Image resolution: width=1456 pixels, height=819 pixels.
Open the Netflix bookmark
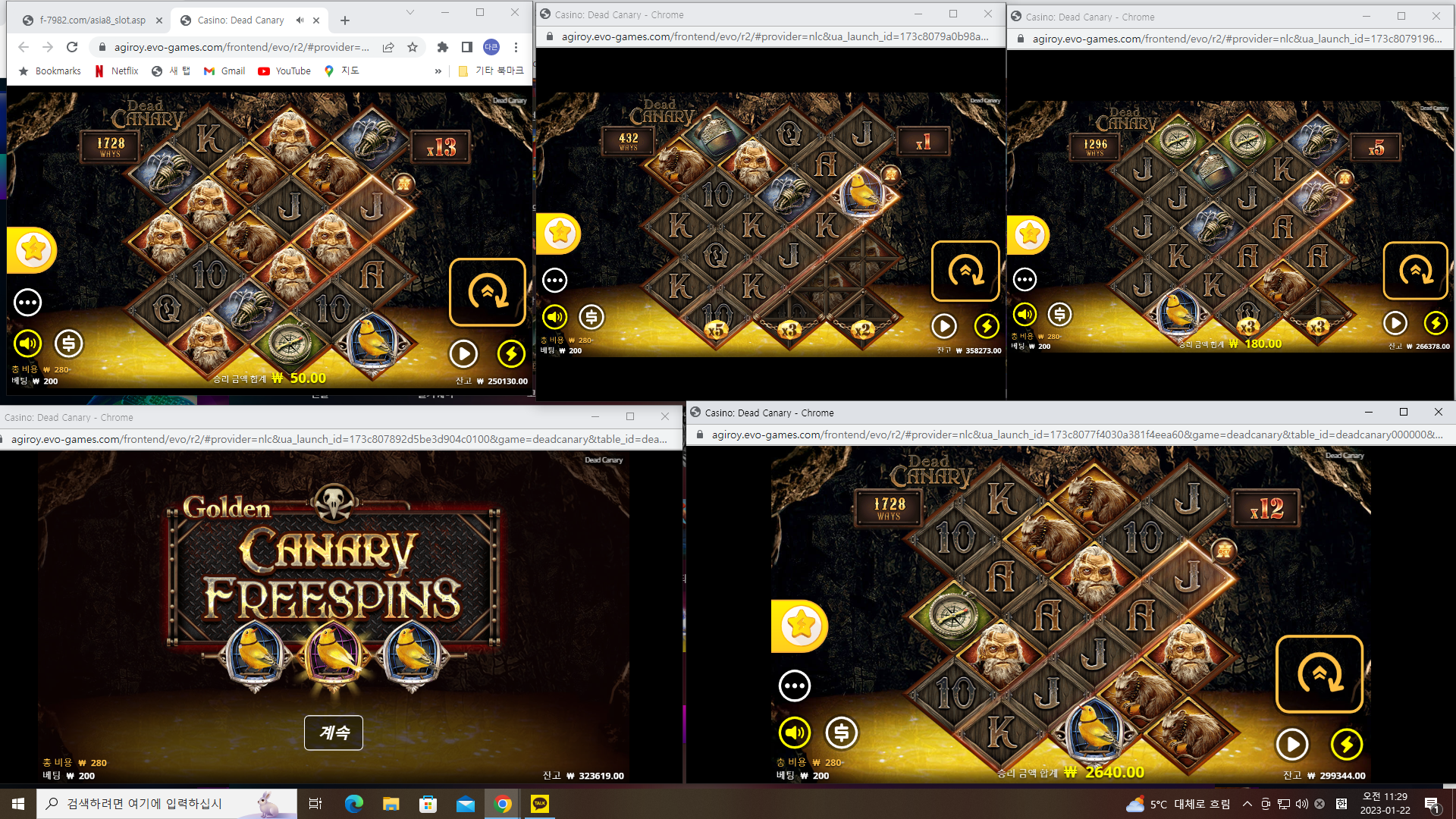[x=117, y=71]
